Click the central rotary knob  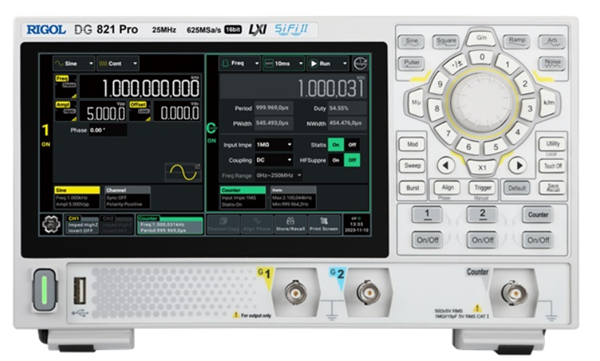[x=482, y=102]
